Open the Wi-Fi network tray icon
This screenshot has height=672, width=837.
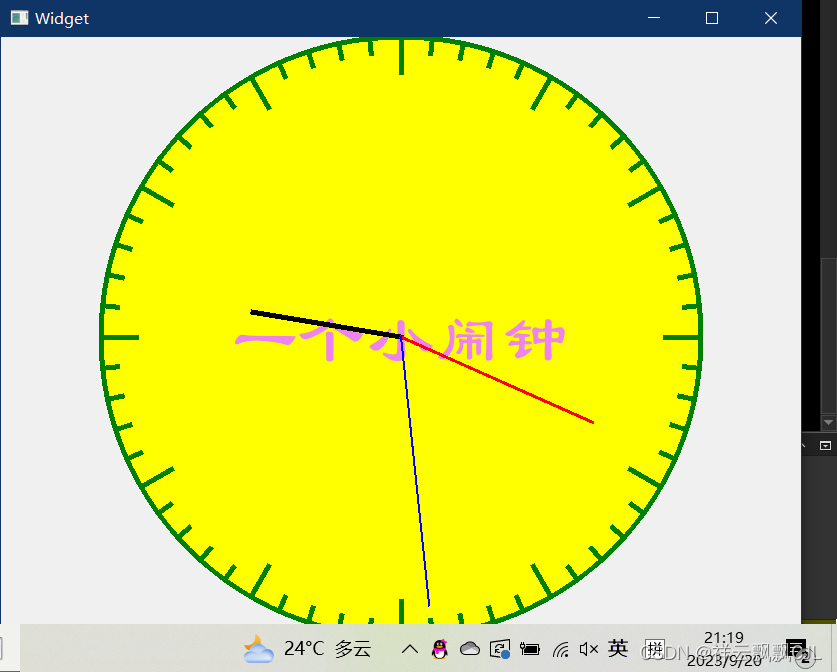tap(560, 650)
